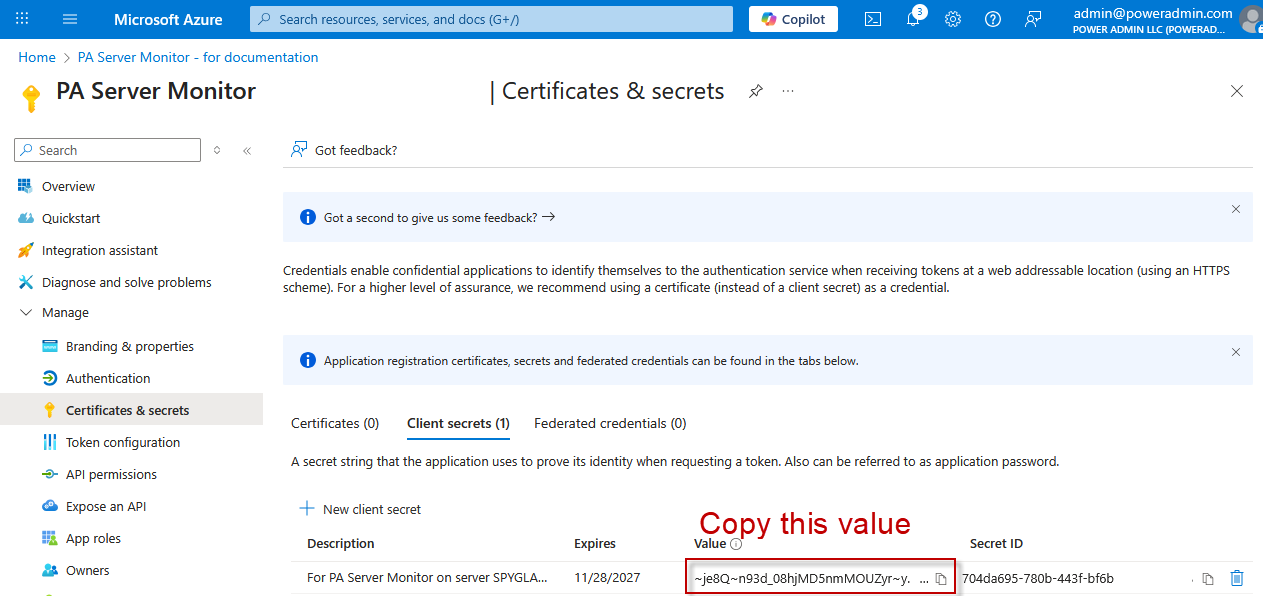This screenshot has width=1263, height=596.
Task: Copy the client secret value to clipboard
Action: point(940,579)
